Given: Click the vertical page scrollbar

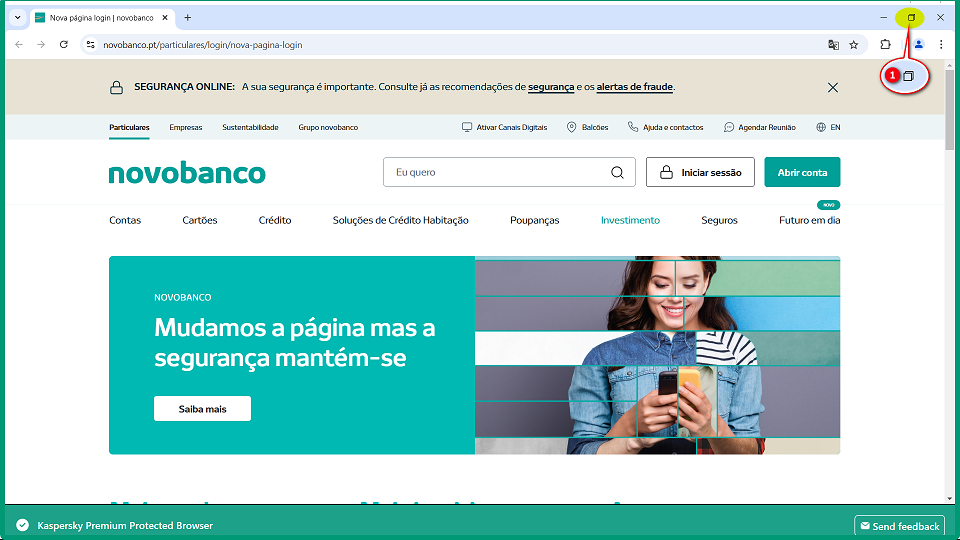Looking at the screenshot, I should click(950, 110).
